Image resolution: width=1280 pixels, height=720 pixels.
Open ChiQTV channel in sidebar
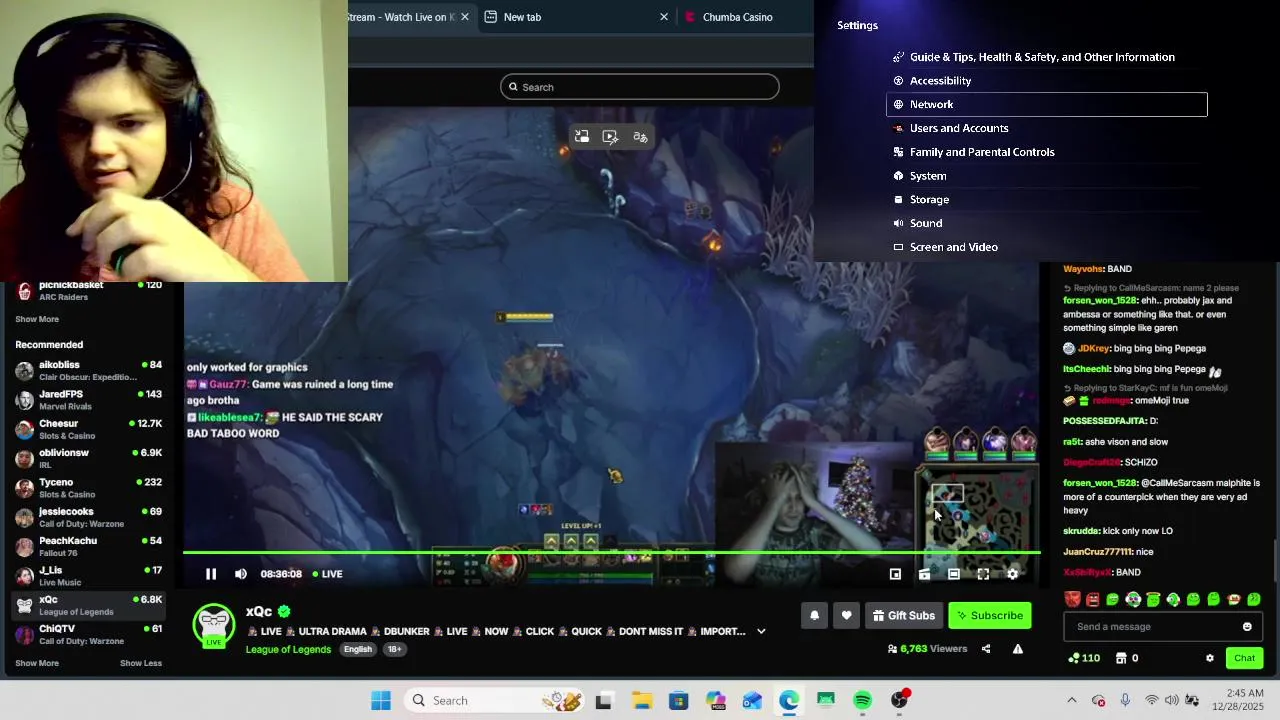click(88, 634)
